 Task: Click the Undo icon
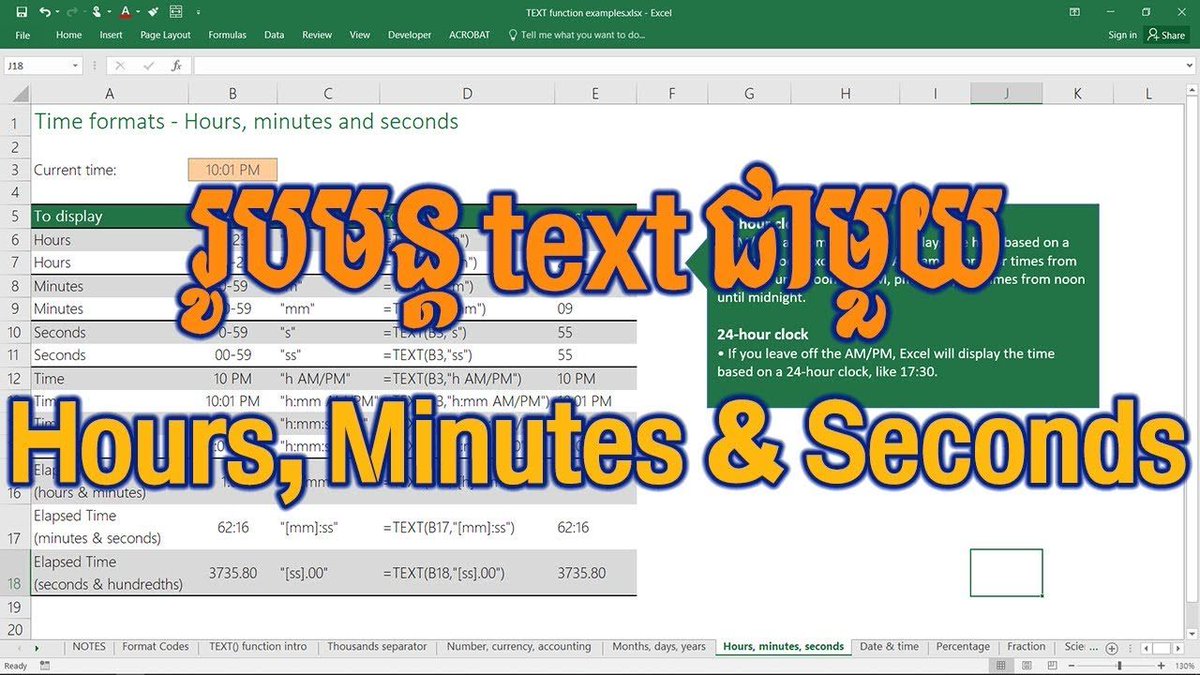tap(44, 11)
